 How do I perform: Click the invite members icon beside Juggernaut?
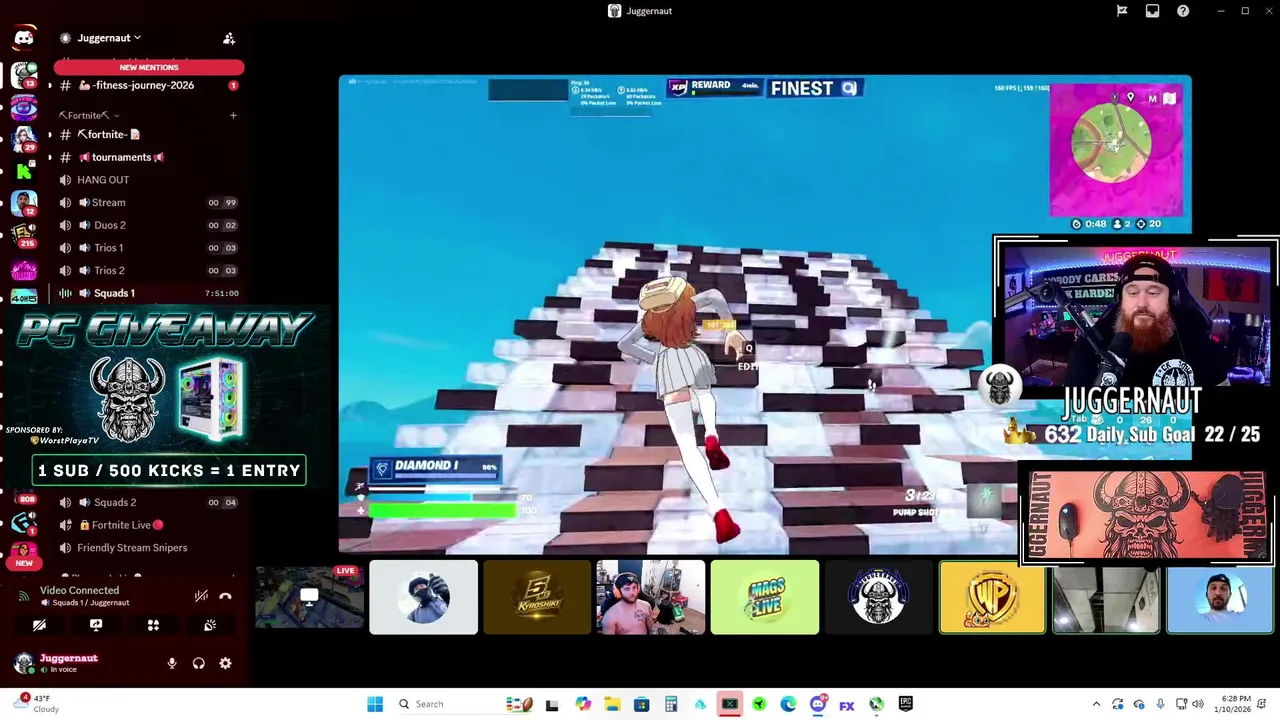pyautogui.click(x=229, y=38)
